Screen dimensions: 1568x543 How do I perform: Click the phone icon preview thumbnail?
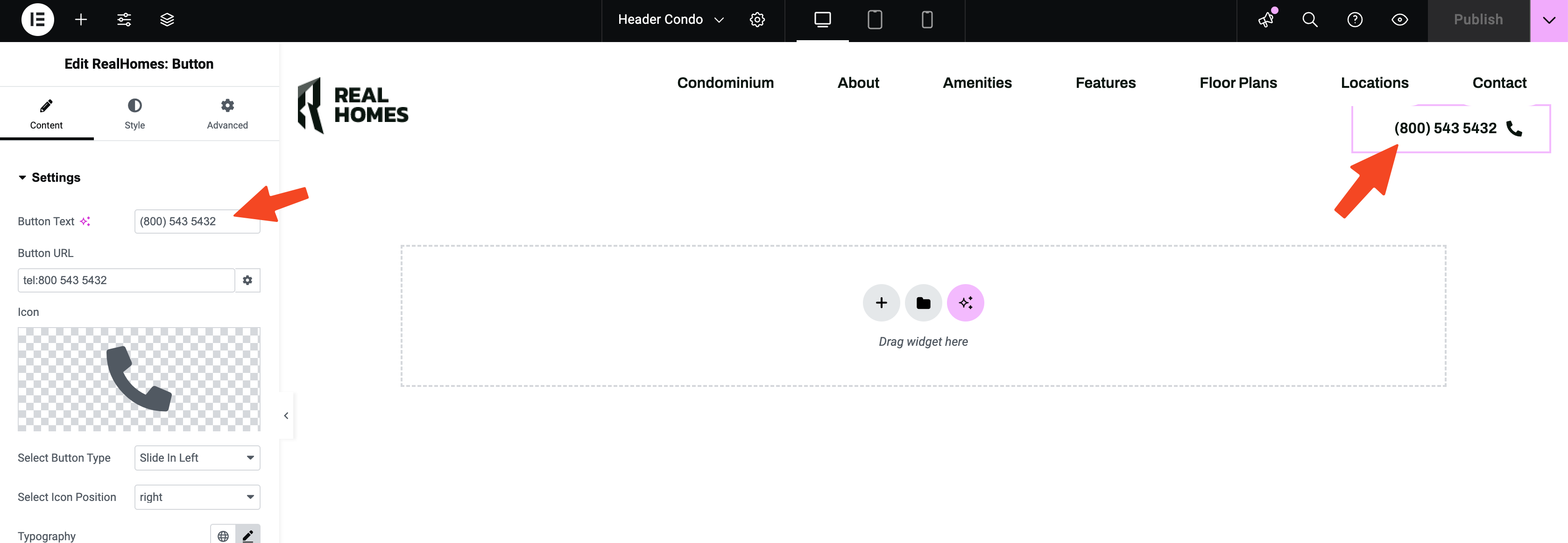point(139,379)
